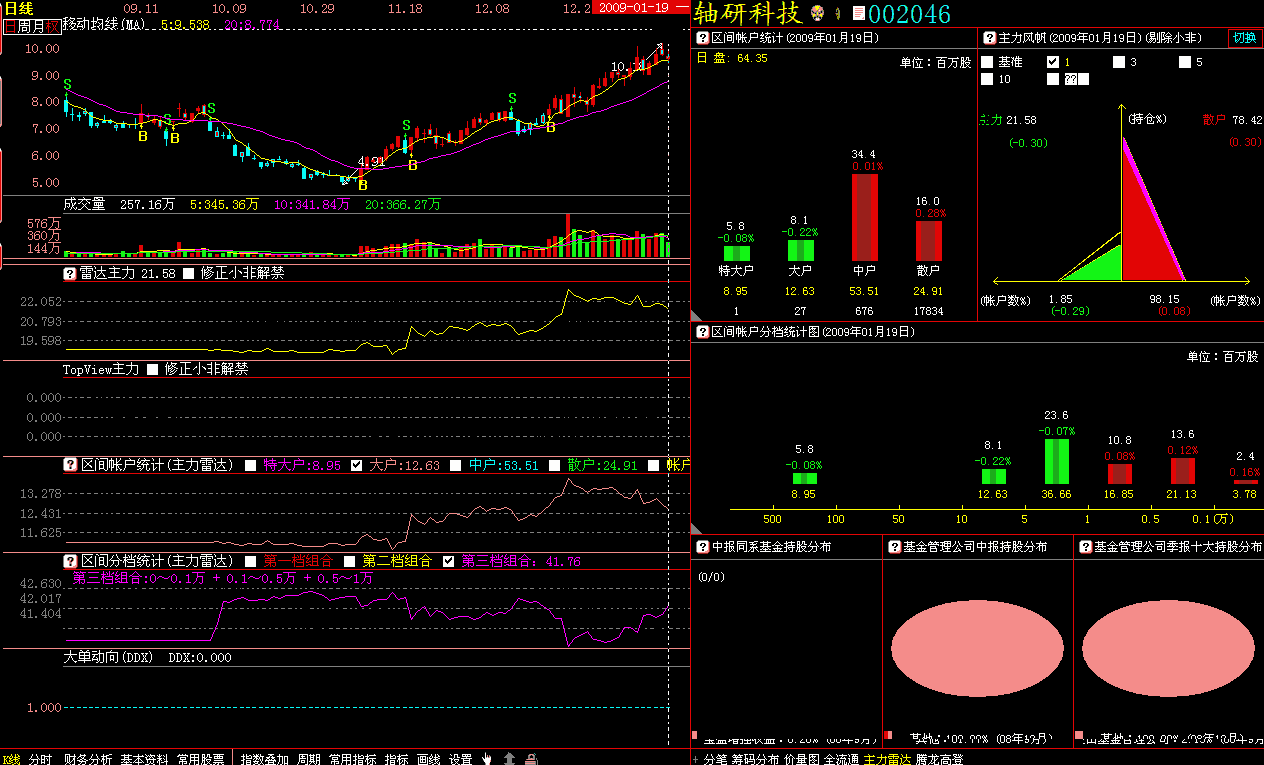This screenshot has width=1264, height=765.
Task: Click the small flame icon after the mask
Action: 838,14
